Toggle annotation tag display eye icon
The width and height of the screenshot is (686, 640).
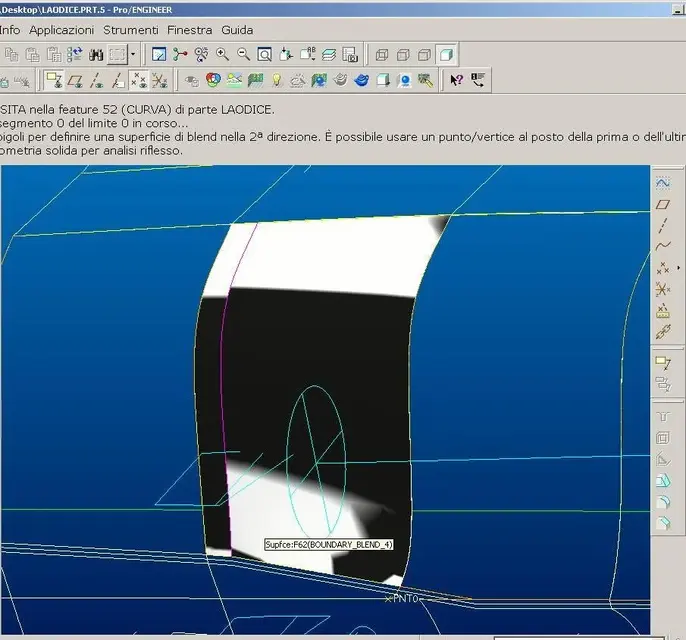(54, 80)
